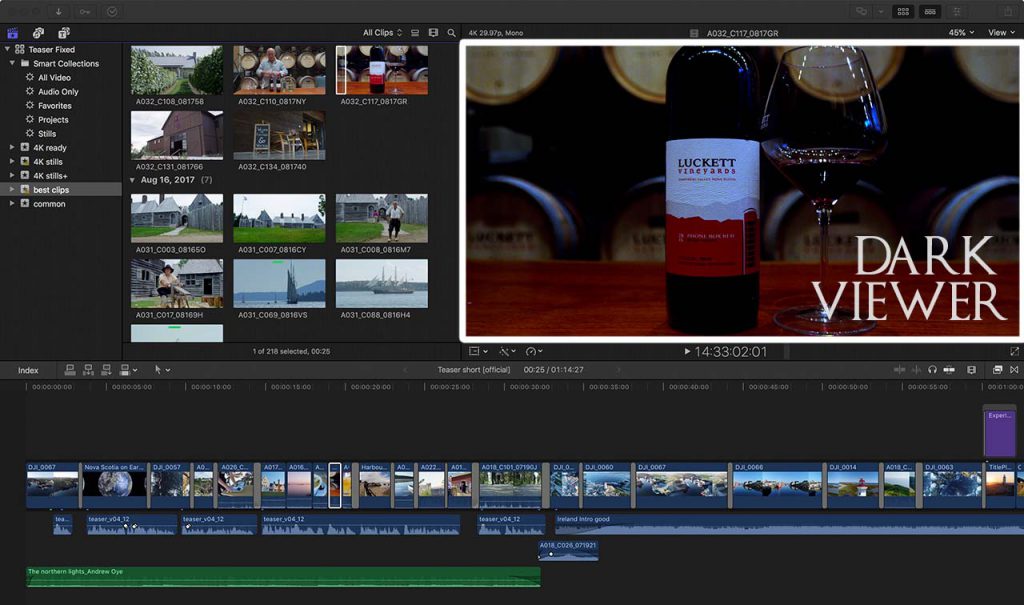Append selected clip to storyline
This screenshot has width=1024, height=605.
106,370
